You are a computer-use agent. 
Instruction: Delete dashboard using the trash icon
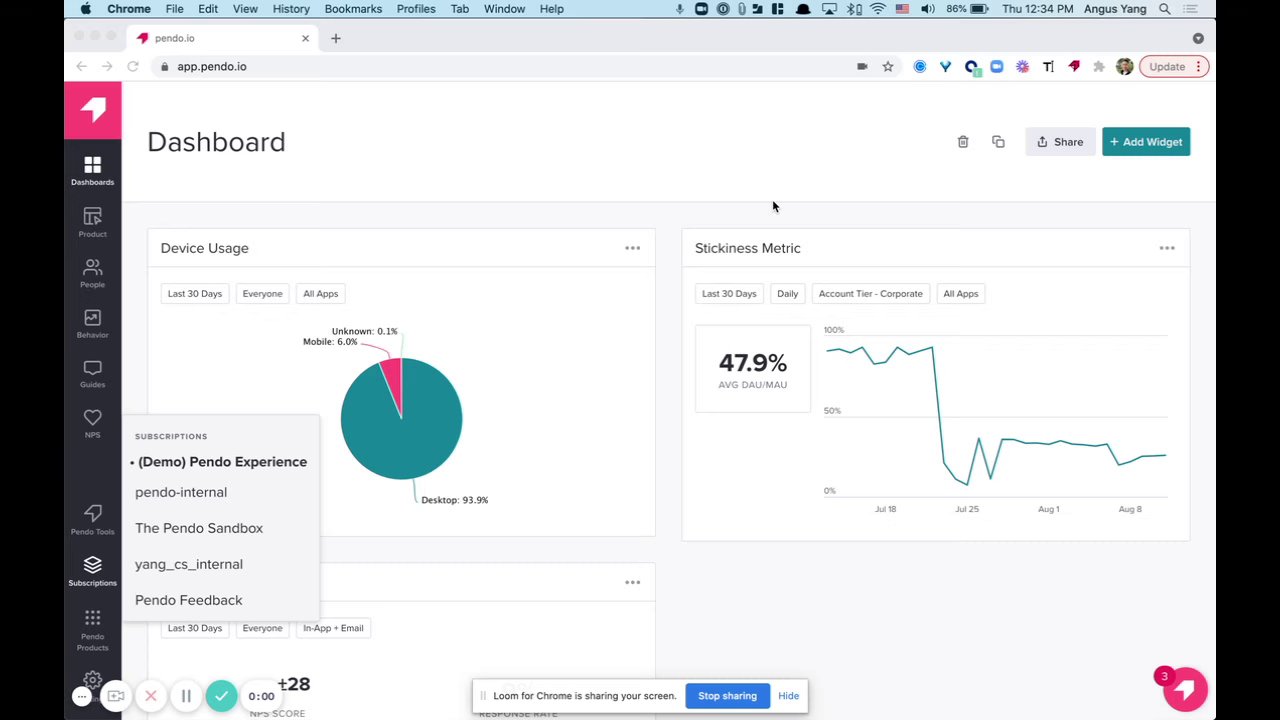963,142
